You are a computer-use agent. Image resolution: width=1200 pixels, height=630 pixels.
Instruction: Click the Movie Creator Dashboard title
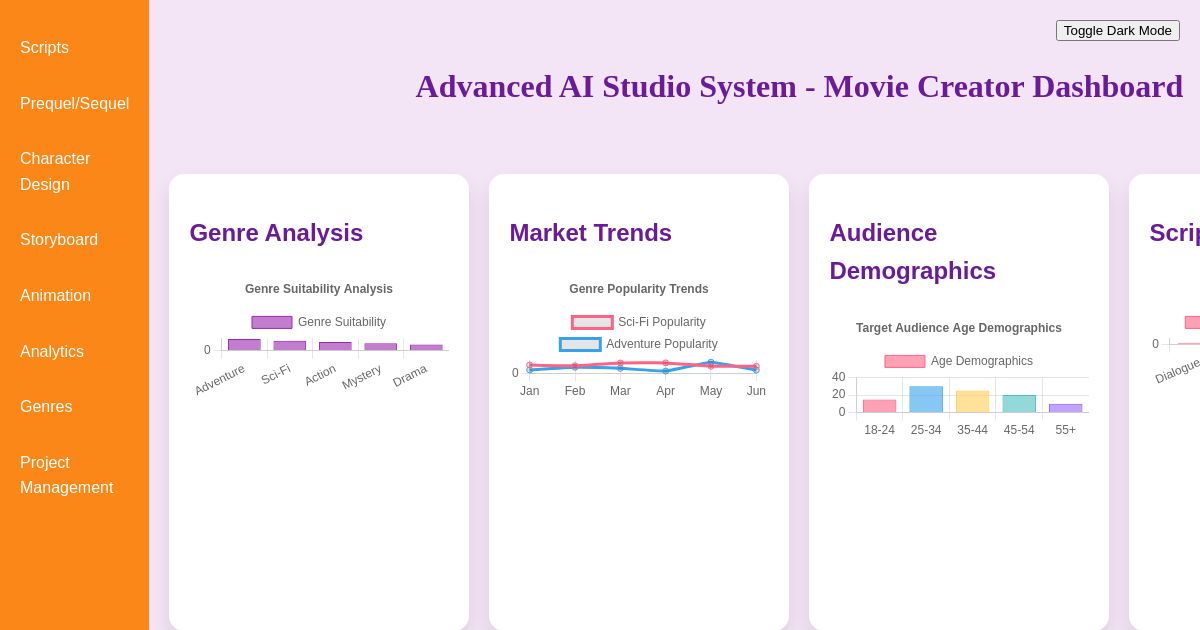point(799,87)
